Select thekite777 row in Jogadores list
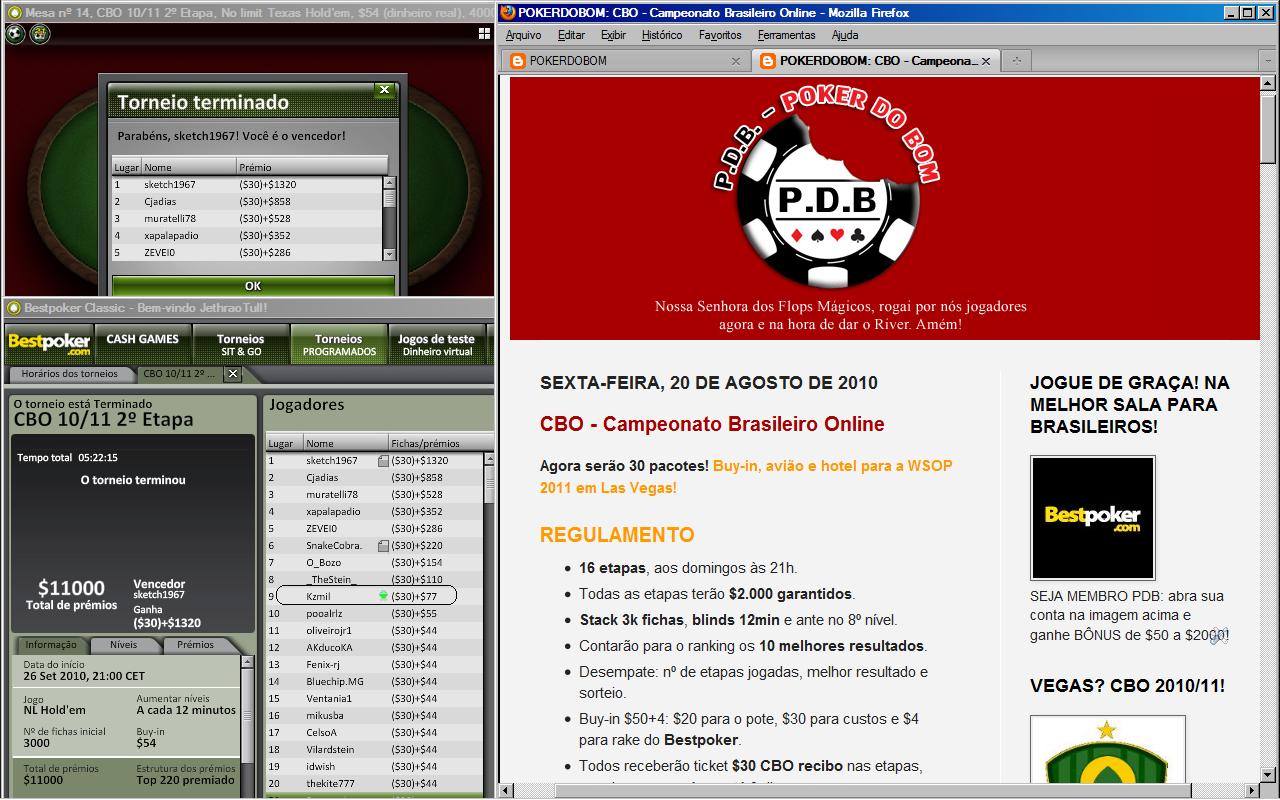Viewport: 1280px width, 800px height. coord(374,783)
